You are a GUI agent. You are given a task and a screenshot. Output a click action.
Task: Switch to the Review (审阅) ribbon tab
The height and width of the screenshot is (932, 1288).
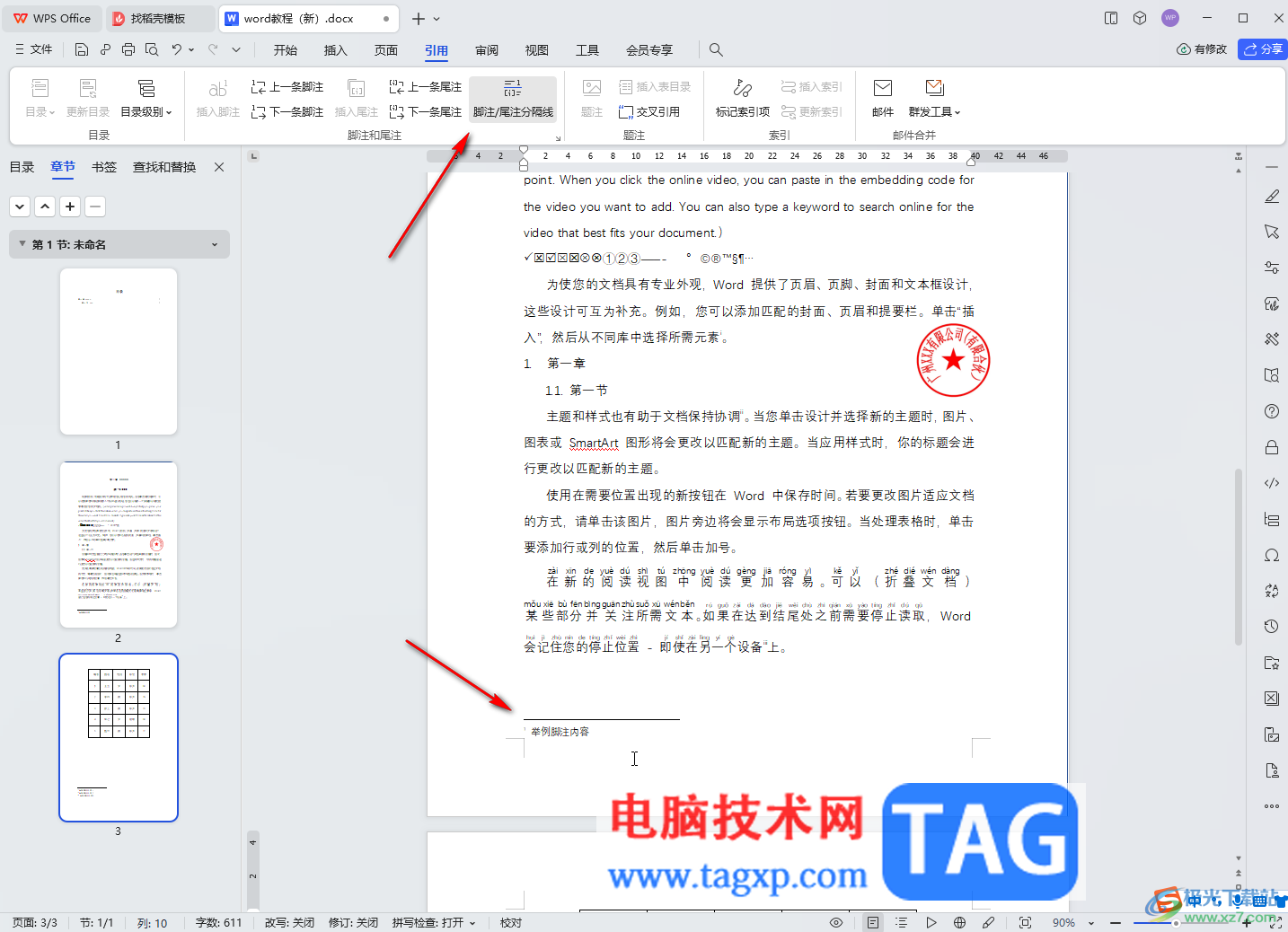point(487,50)
